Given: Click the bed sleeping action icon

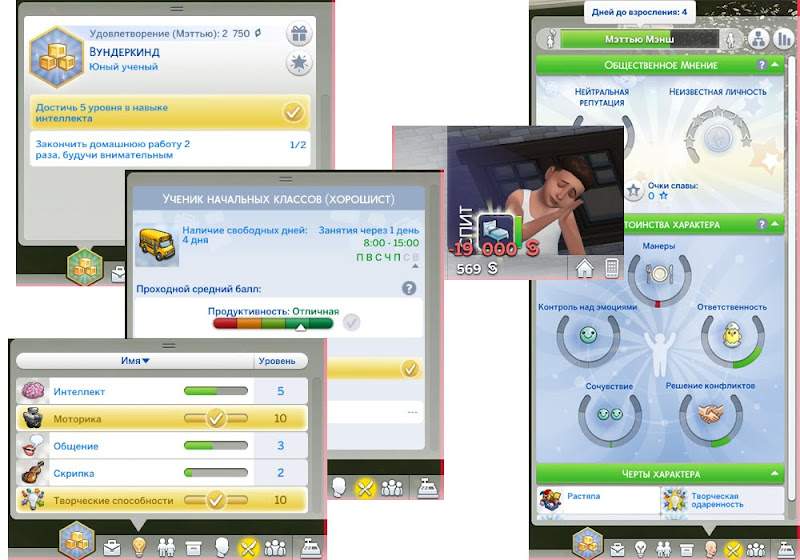Looking at the screenshot, I should click(495, 230).
